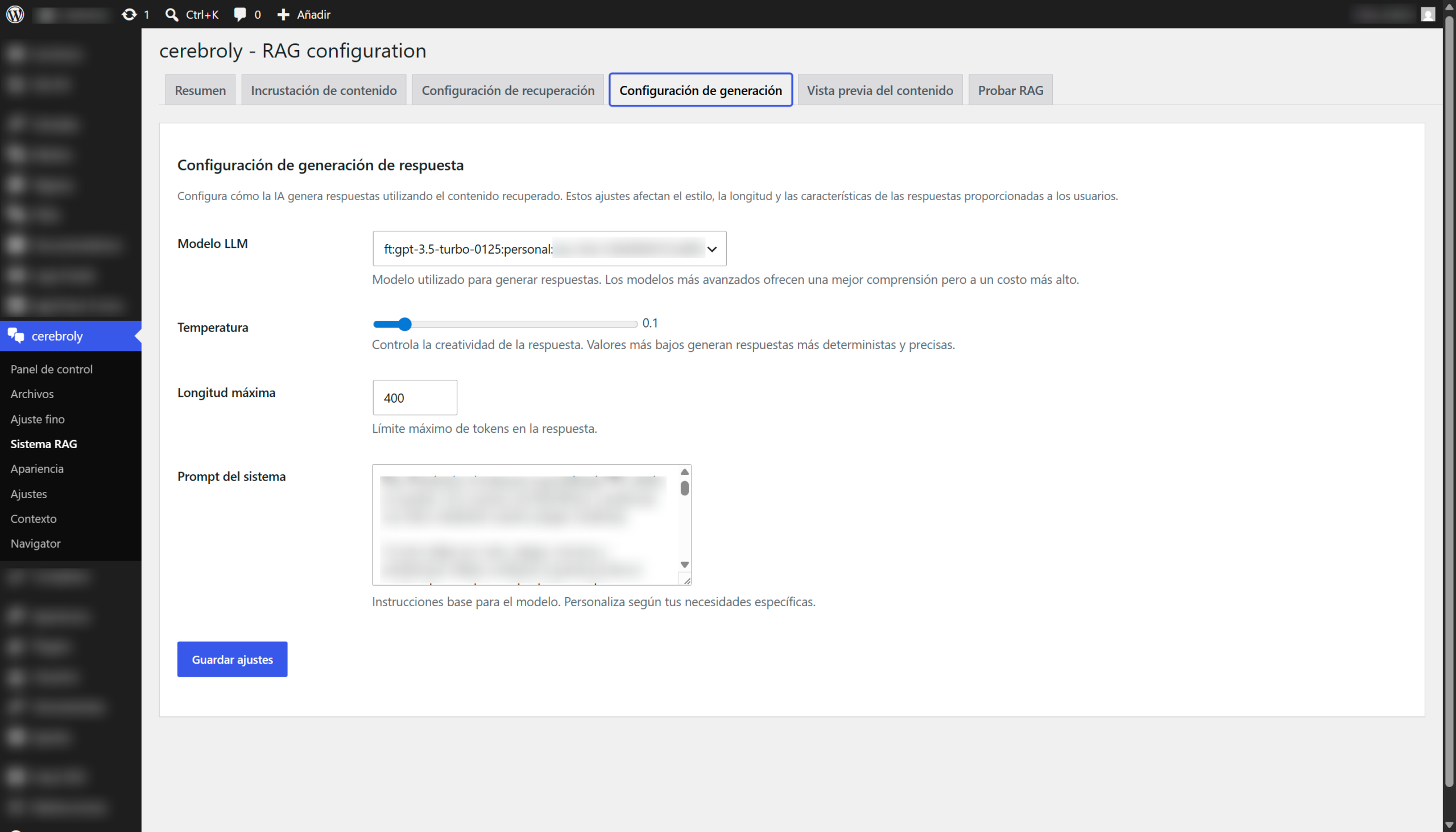This screenshot has width=1456, height=832.
Task: Open the Configuración de recuperación tab
Action: (x=508, y=90)
